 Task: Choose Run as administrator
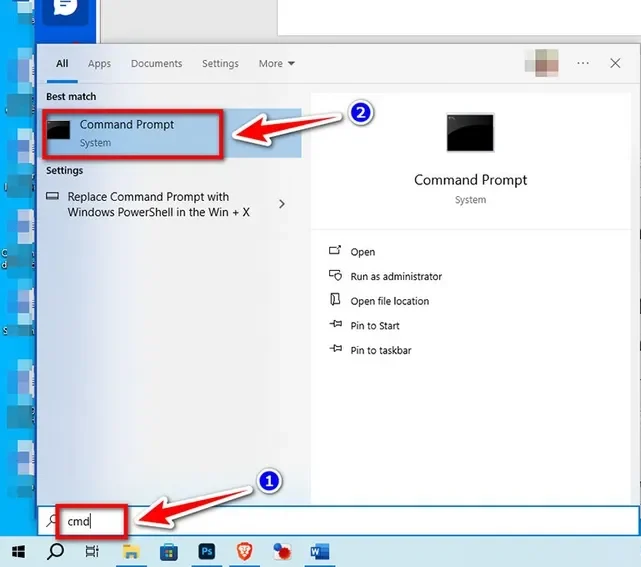click(x=396, y=277)
